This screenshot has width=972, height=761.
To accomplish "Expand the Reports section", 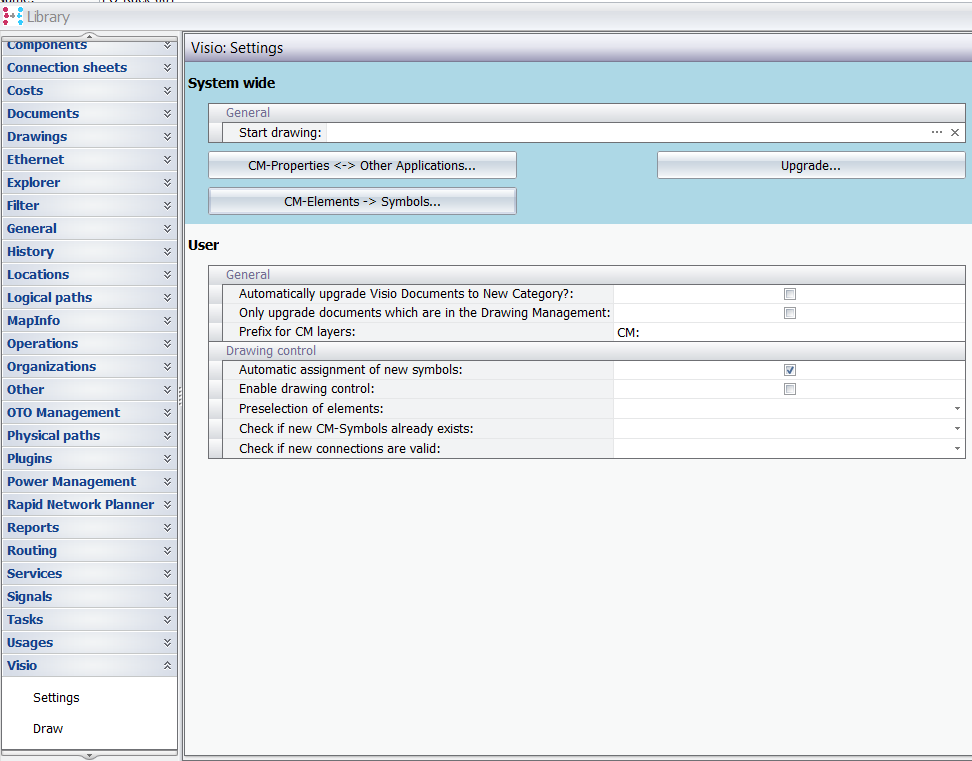I will click(89, 527).
